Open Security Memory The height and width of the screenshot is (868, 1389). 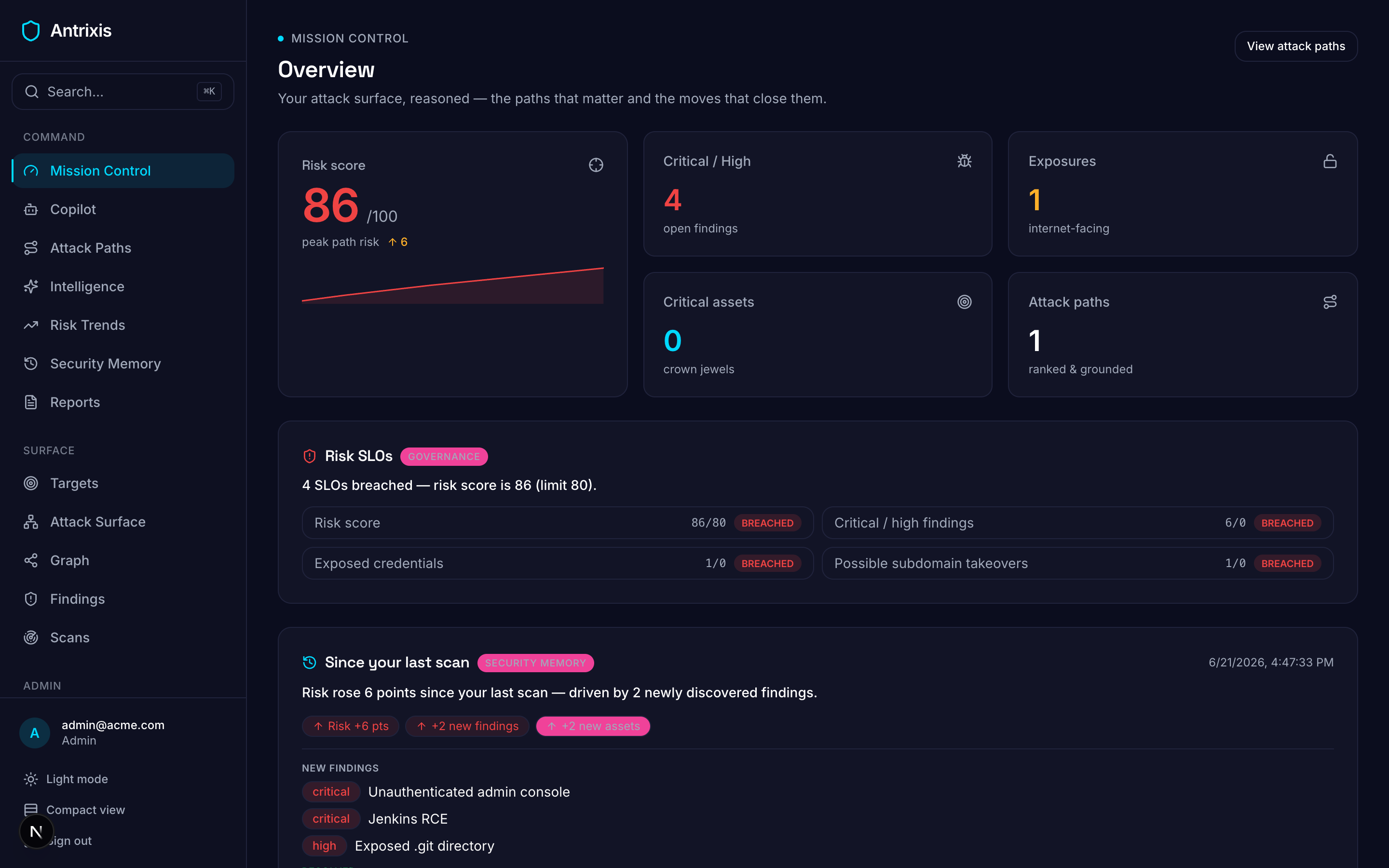(x=123, y=364)
